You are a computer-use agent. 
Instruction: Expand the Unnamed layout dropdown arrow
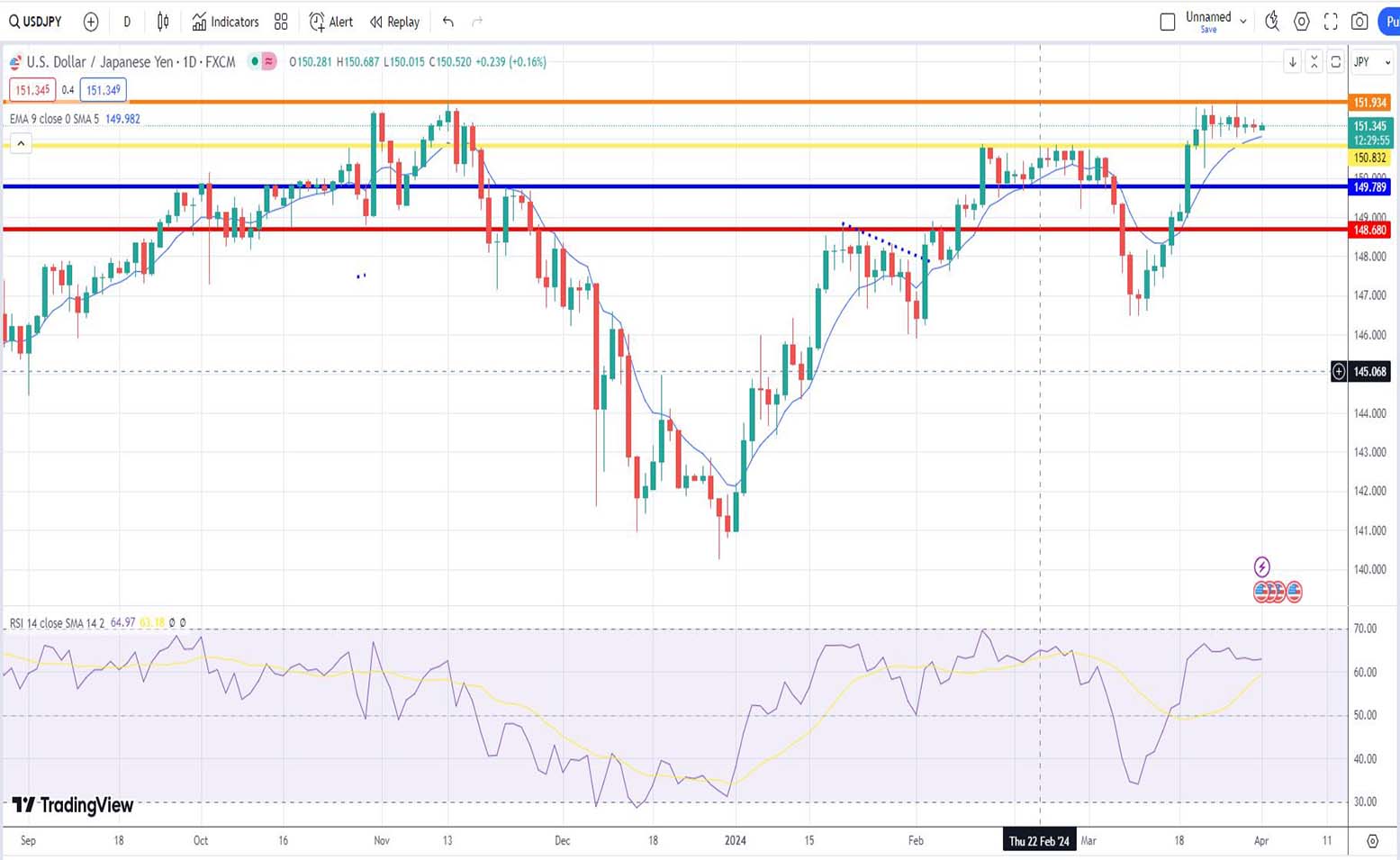point(1243,21)
